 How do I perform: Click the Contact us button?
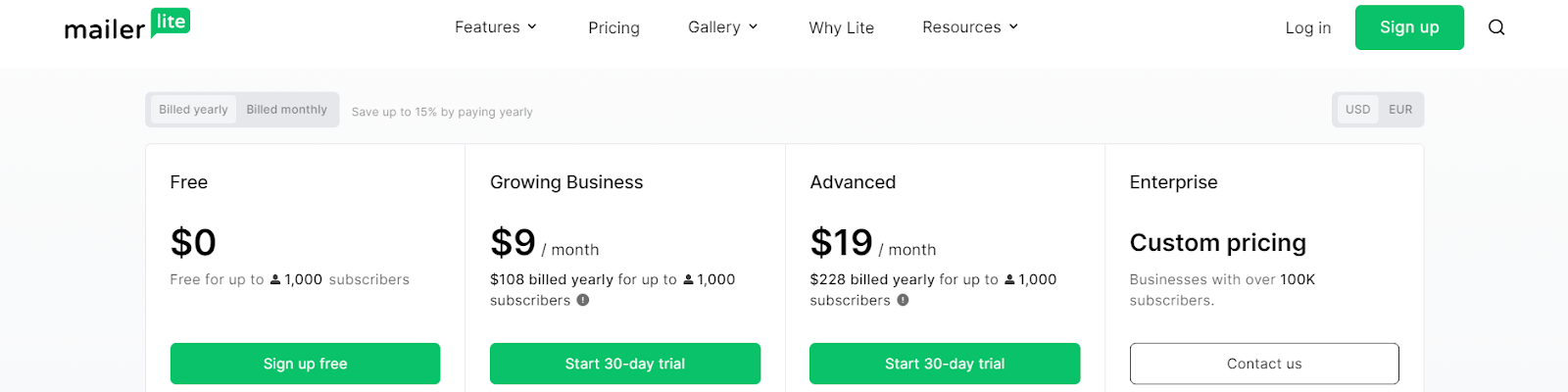pyautogui.click(x=1263, y=364)
